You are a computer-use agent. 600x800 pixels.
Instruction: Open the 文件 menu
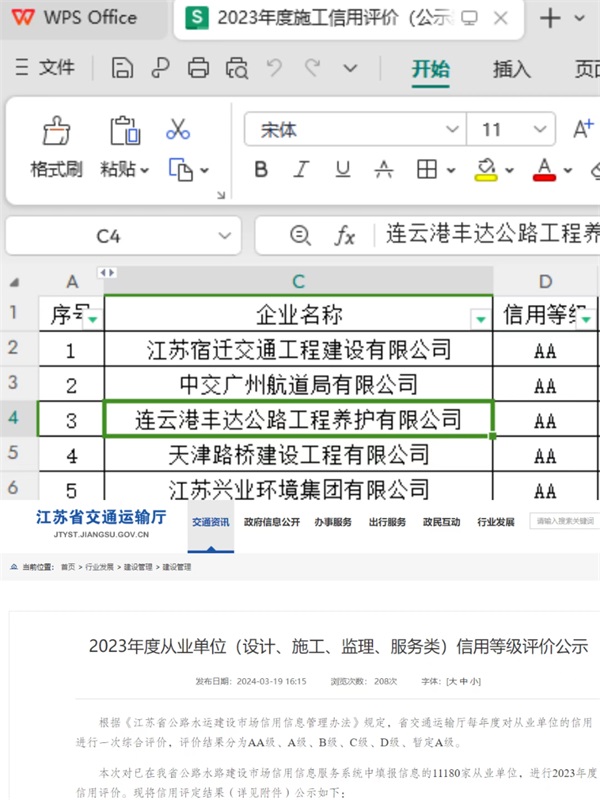(46, 68)
